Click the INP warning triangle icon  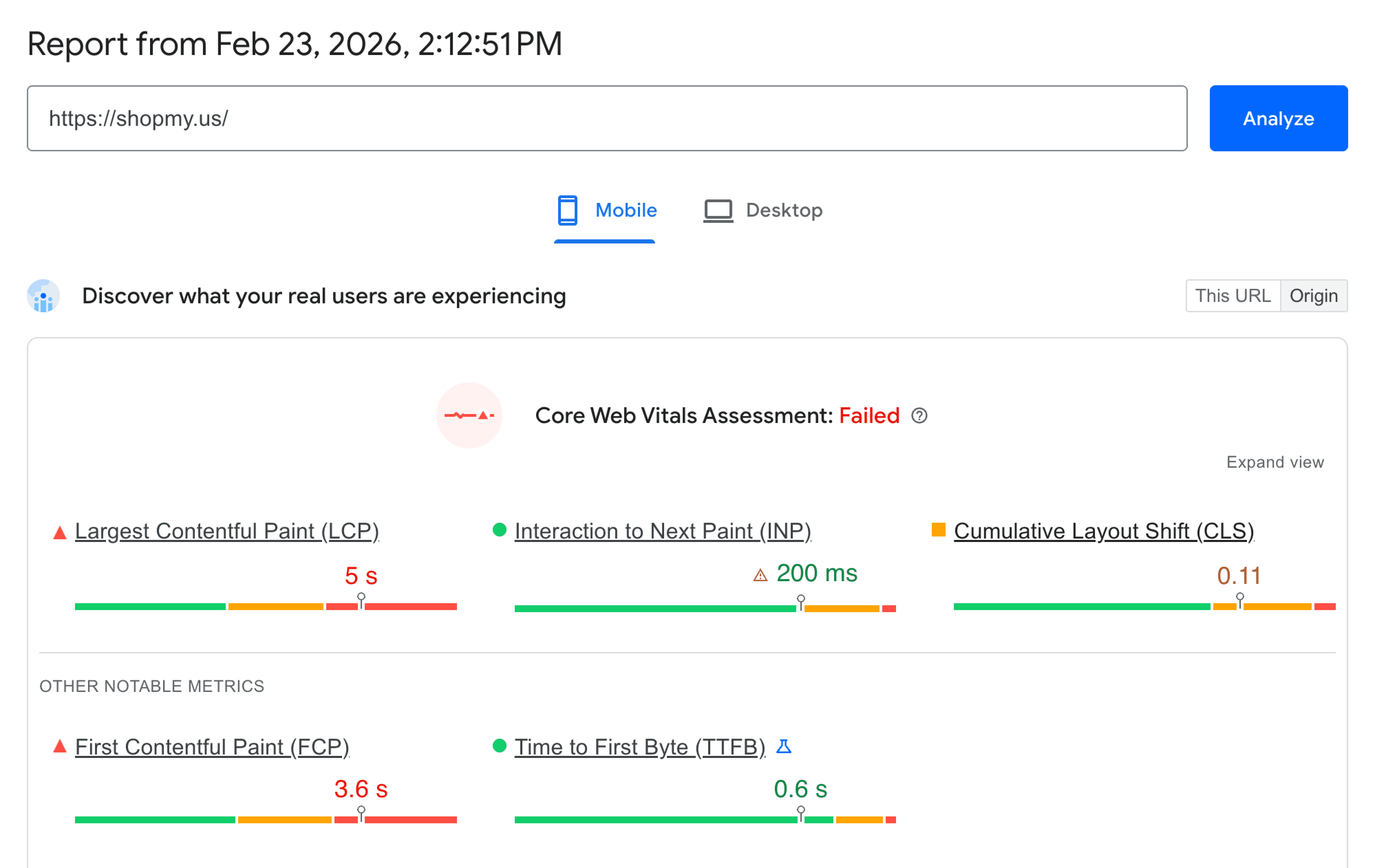pos(760,575)
